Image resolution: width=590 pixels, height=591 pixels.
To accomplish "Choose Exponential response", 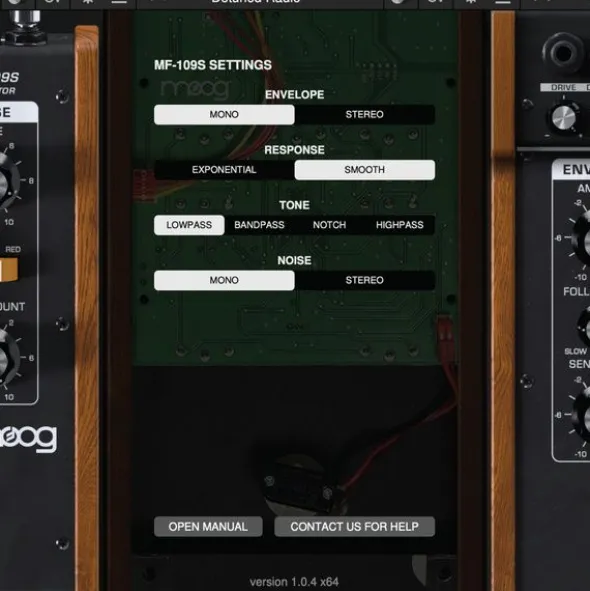I will click(224, 170).
